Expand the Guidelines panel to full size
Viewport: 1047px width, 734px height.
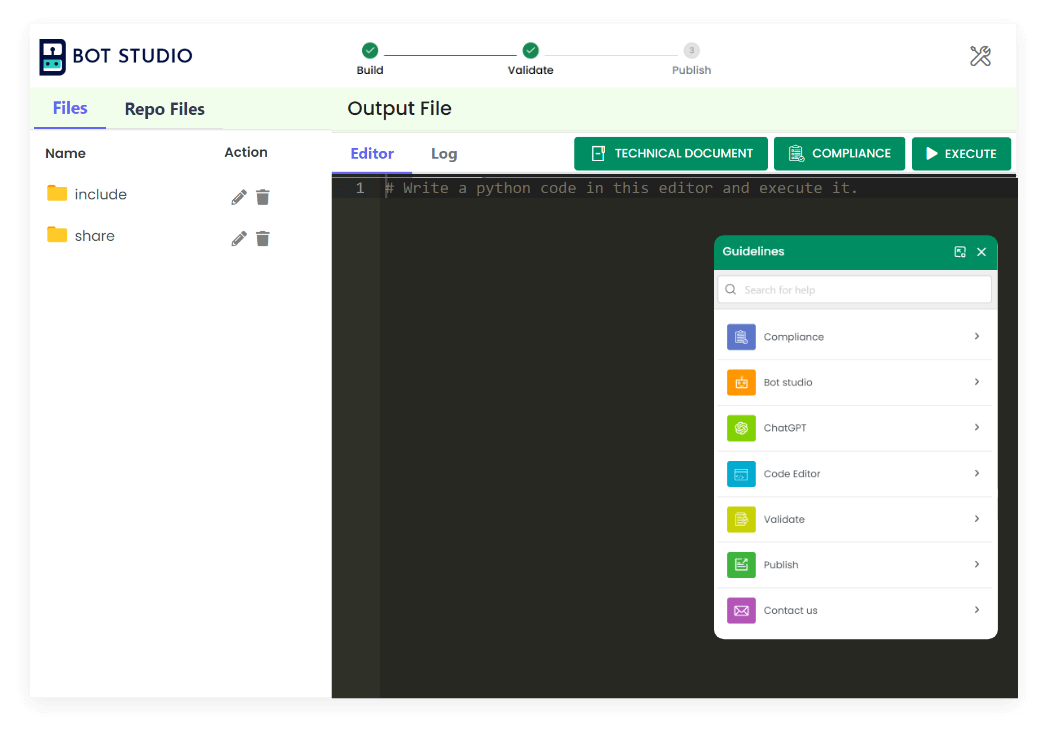click(960, 252)
